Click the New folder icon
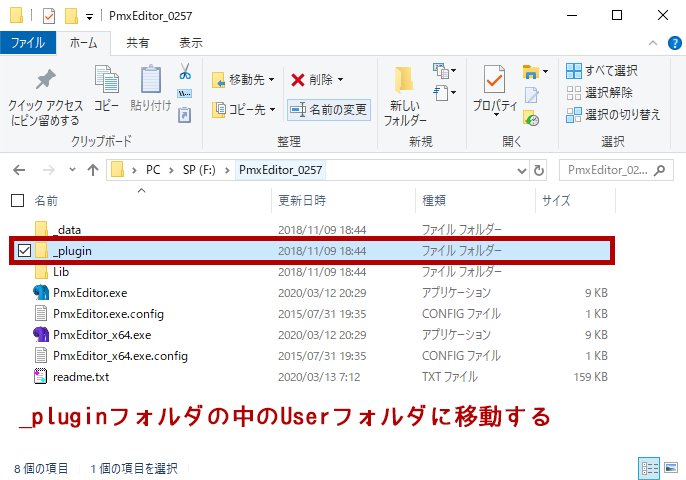The image size is (686, 480). 404,80
